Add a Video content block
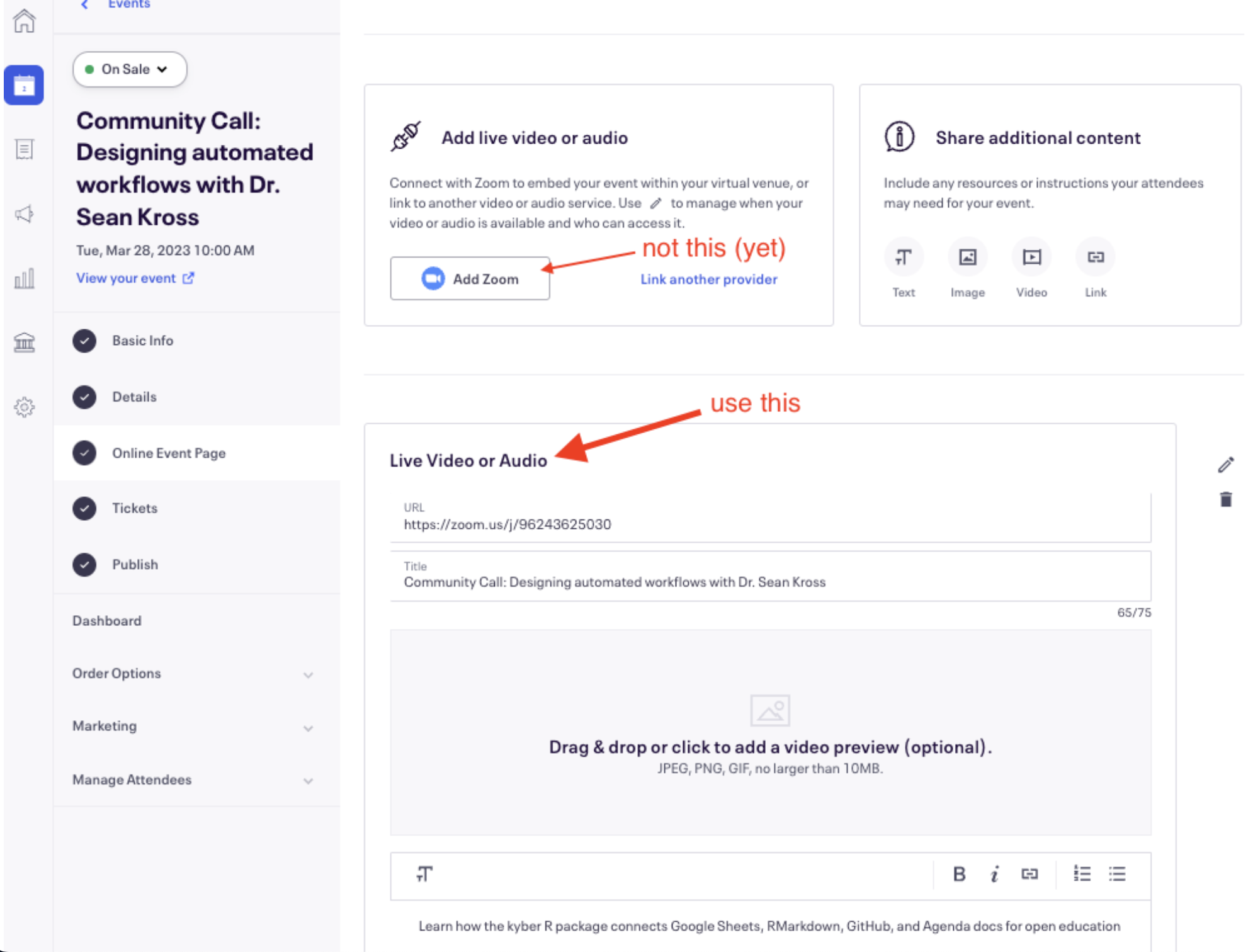The width and height of the screenshot is (1253, 952). pyautogui.click(x=1031, y=258)
